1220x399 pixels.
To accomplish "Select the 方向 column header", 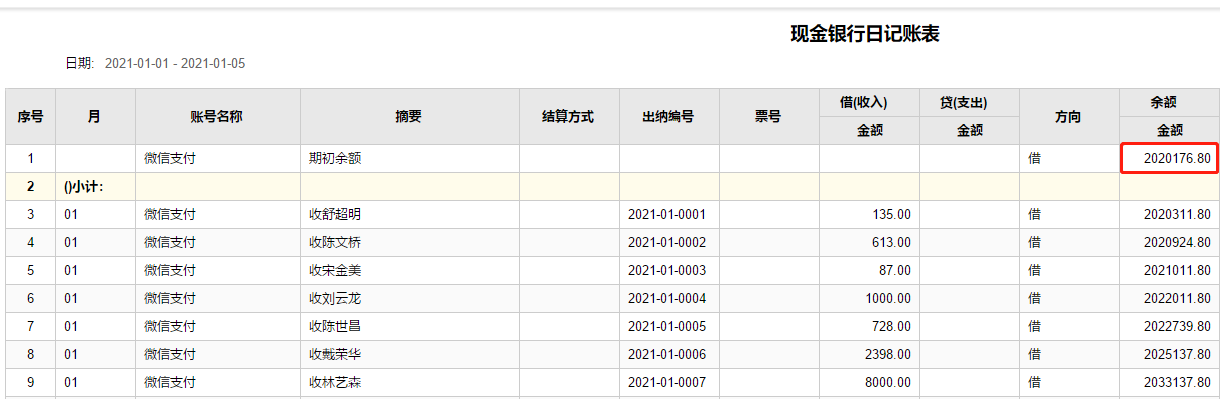I will (x=1068, y=117).
